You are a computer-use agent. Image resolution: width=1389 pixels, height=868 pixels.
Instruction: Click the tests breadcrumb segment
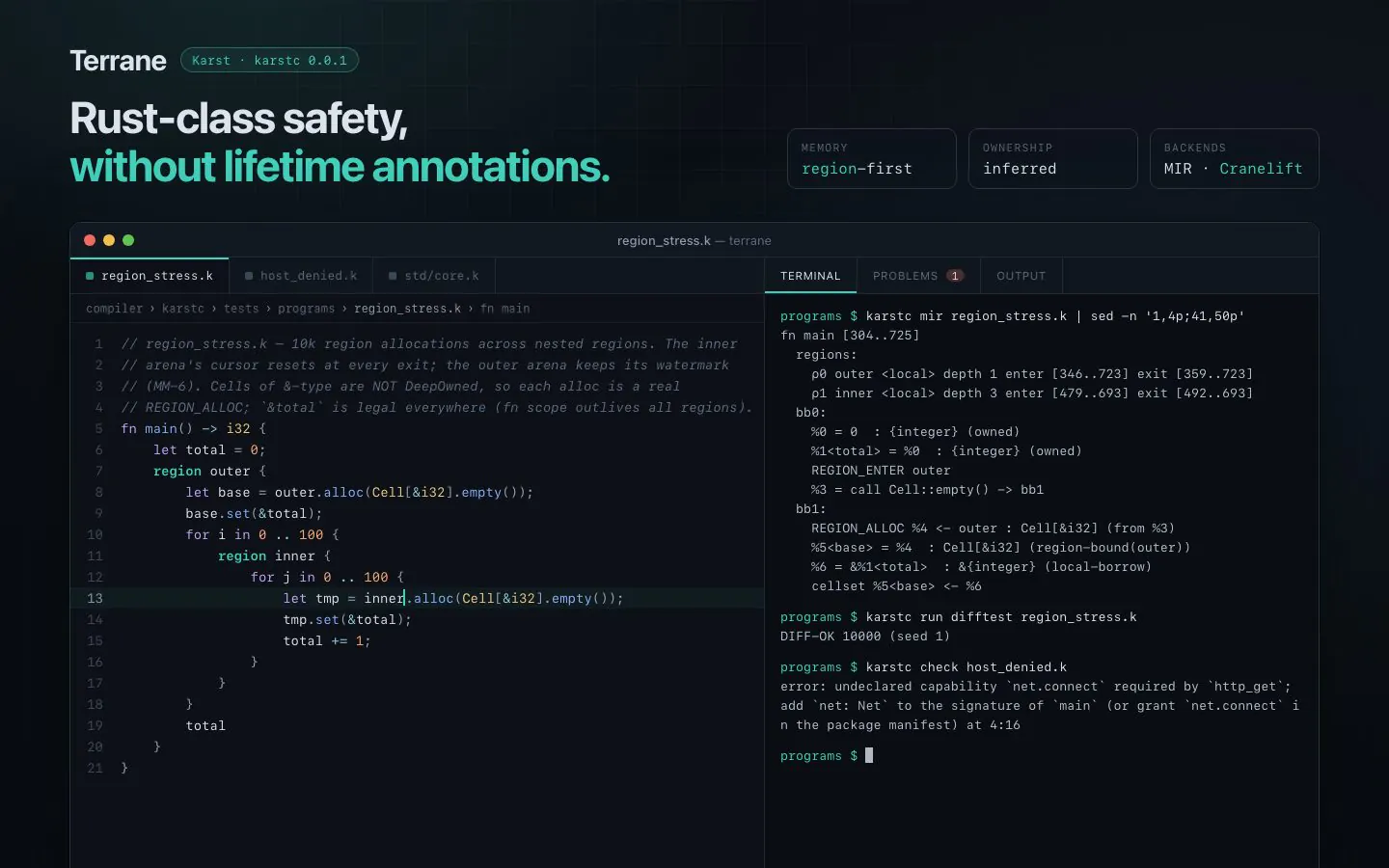coord(241,309)
